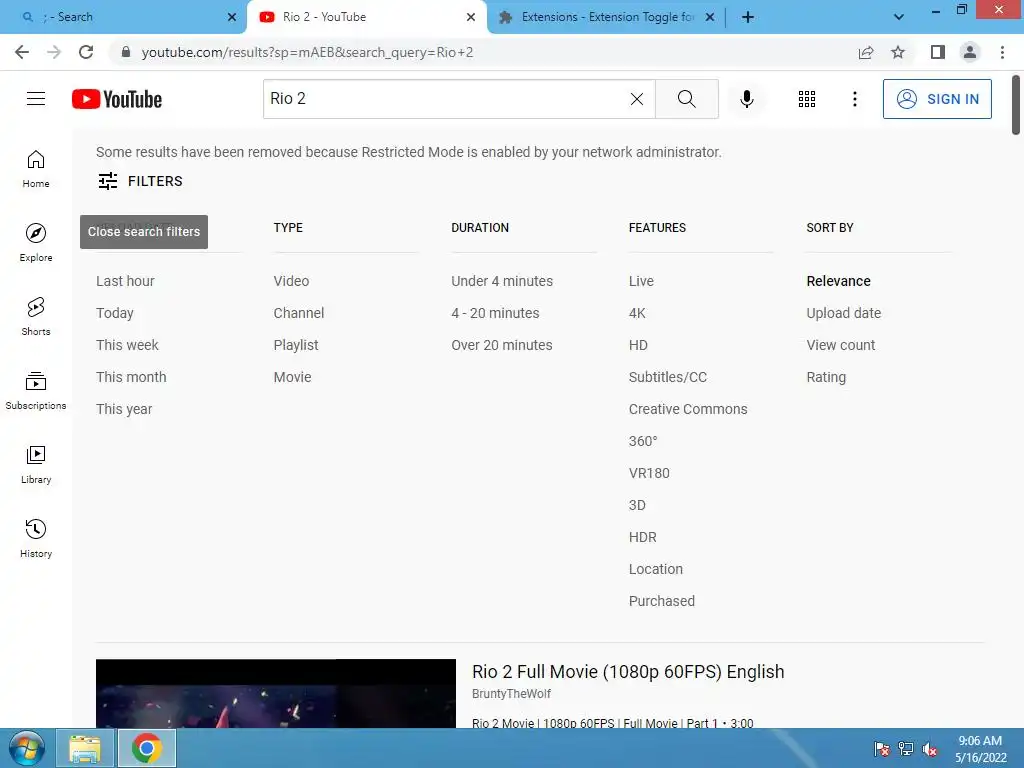Open Library in the sidebar
The image size is (1024, 768).
[x=36, y=464]
